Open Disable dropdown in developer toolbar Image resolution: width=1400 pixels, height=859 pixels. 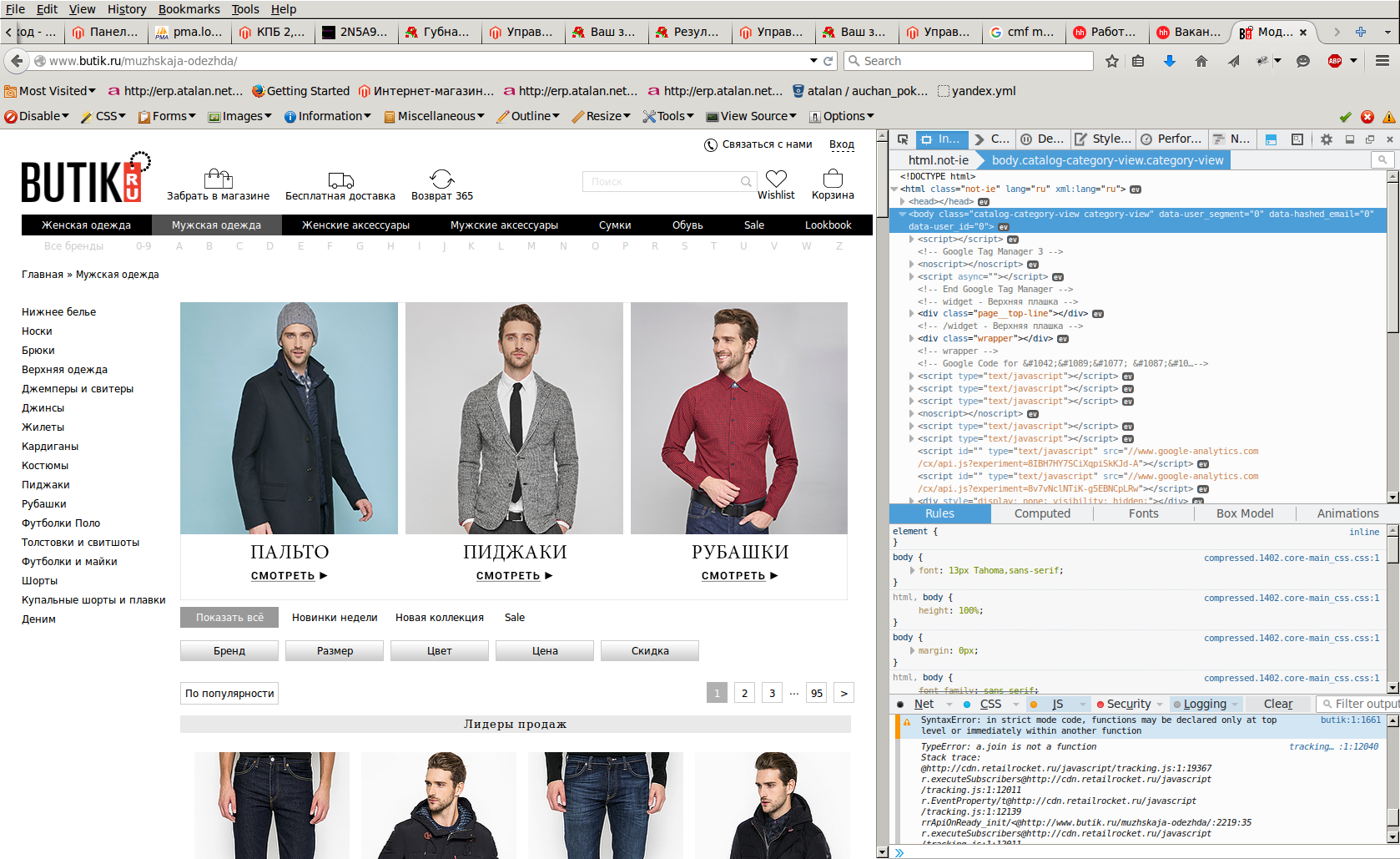[x=37, y=117]
